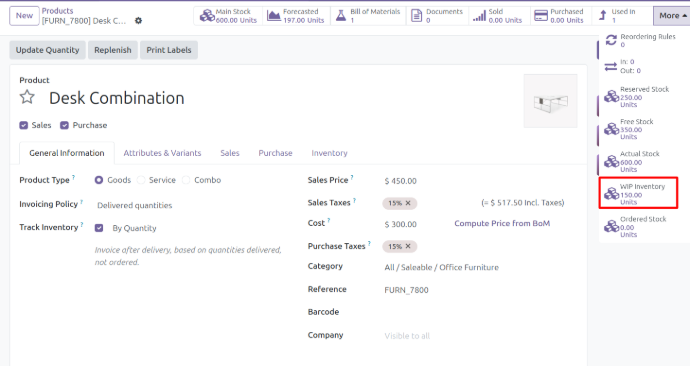The height and width of the screenshot is (366, 690).
Task: Select the Service product type radio
Action: (141, 180)
